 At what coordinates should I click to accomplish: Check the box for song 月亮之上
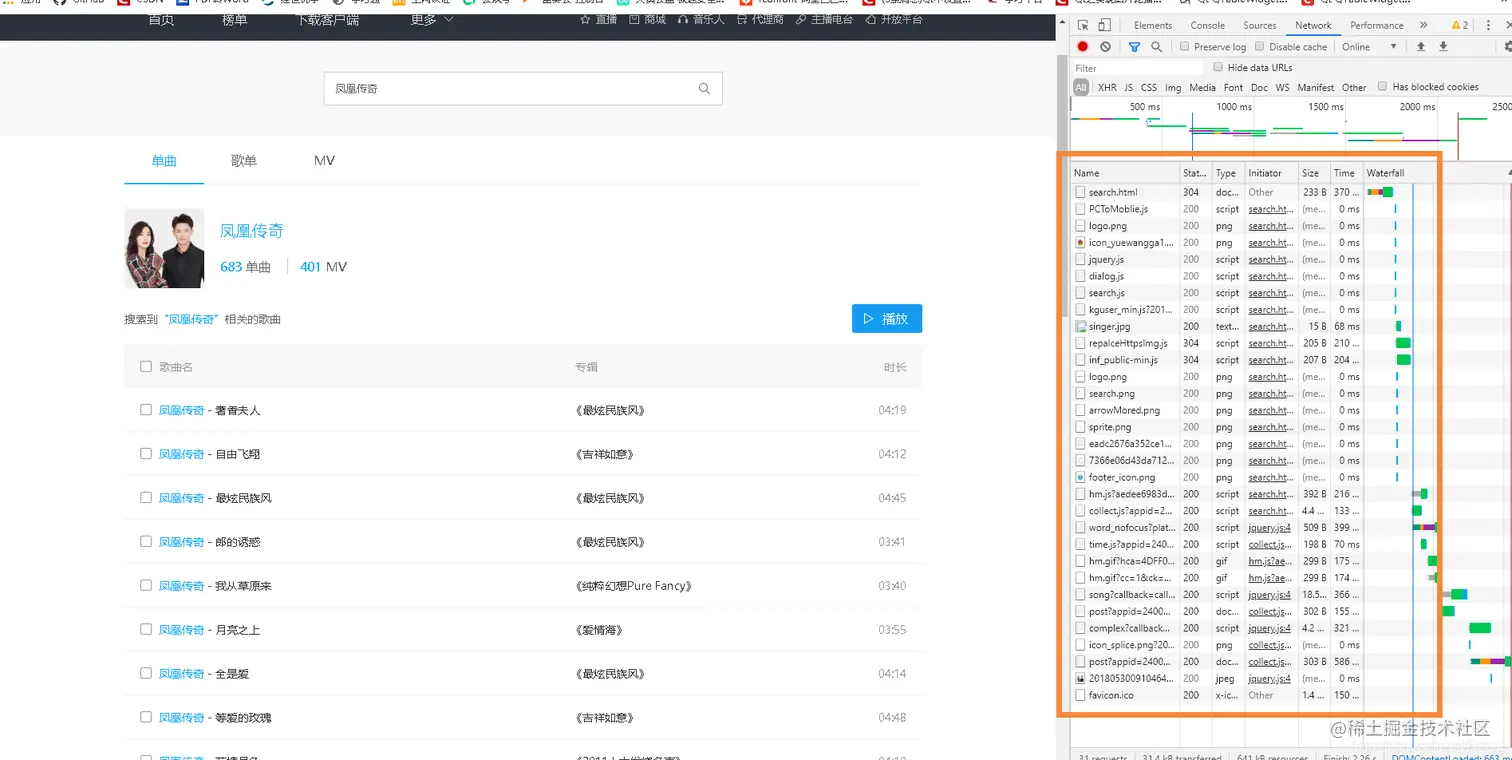pos(146,629)
